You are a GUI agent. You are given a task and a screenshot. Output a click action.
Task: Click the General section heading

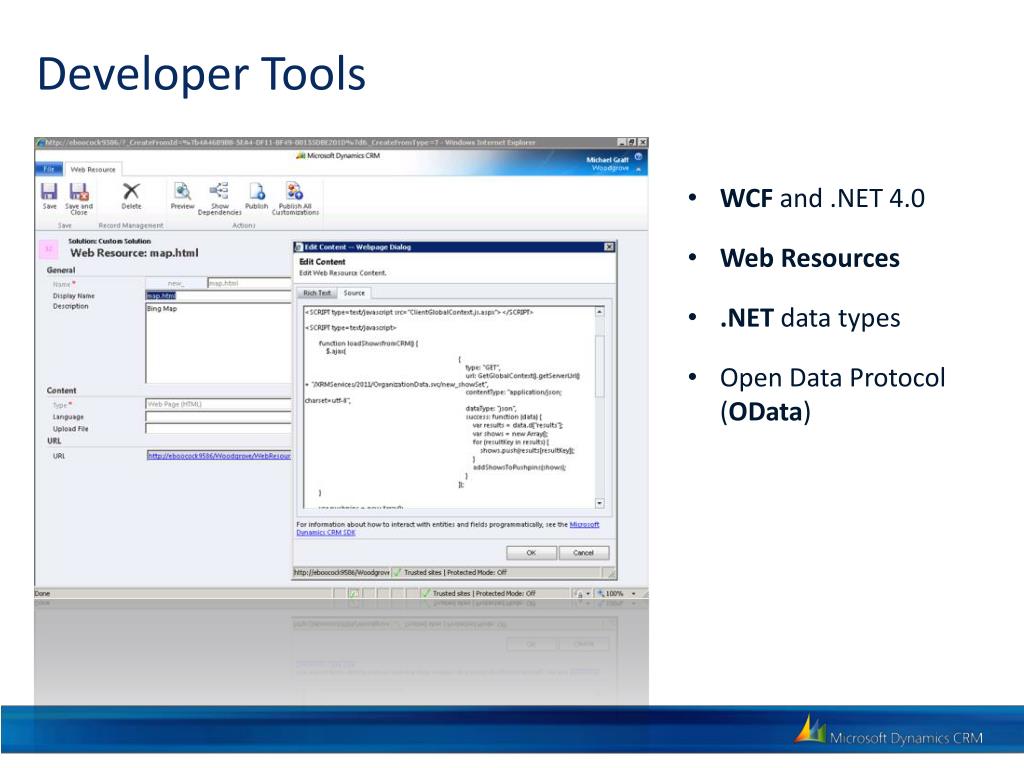coord(61,270)
